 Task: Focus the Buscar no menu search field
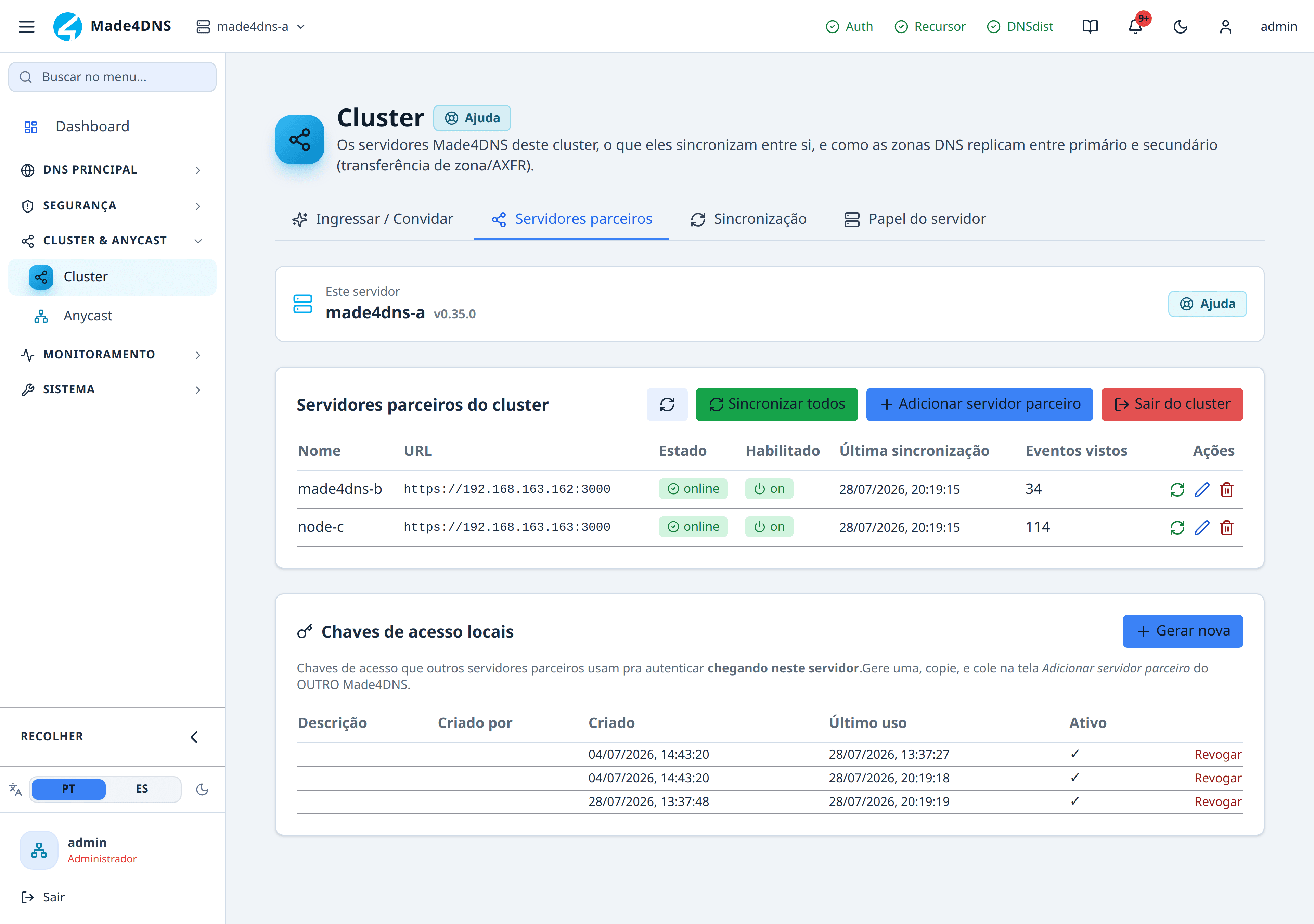pyautogui.click(x=112, y=77)
